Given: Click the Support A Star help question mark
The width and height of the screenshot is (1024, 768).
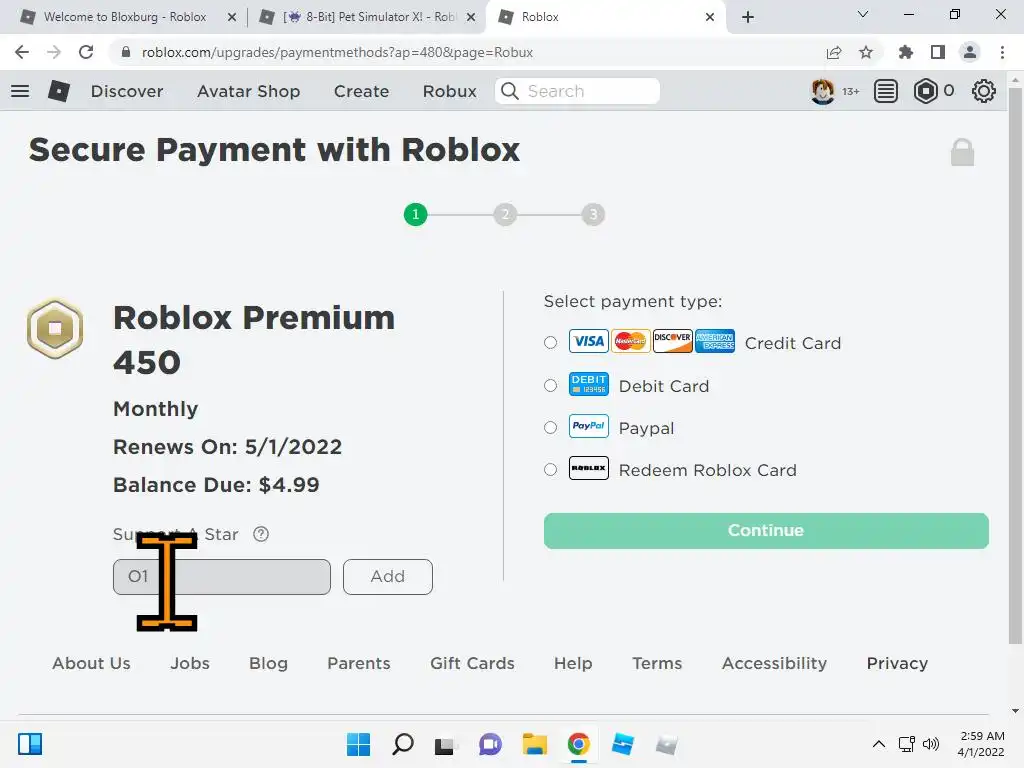Looking at the screenshot, I should coord(261,534).
